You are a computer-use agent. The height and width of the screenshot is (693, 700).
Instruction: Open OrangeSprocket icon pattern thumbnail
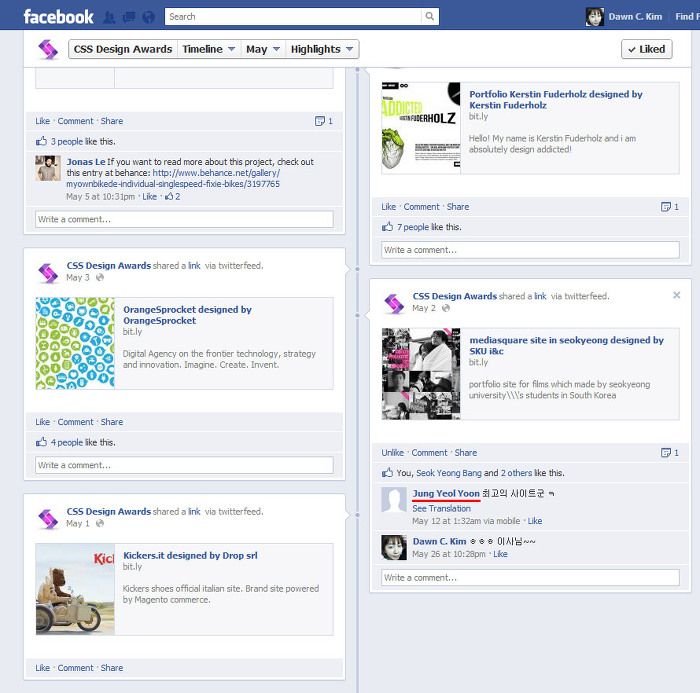[75, 343]
